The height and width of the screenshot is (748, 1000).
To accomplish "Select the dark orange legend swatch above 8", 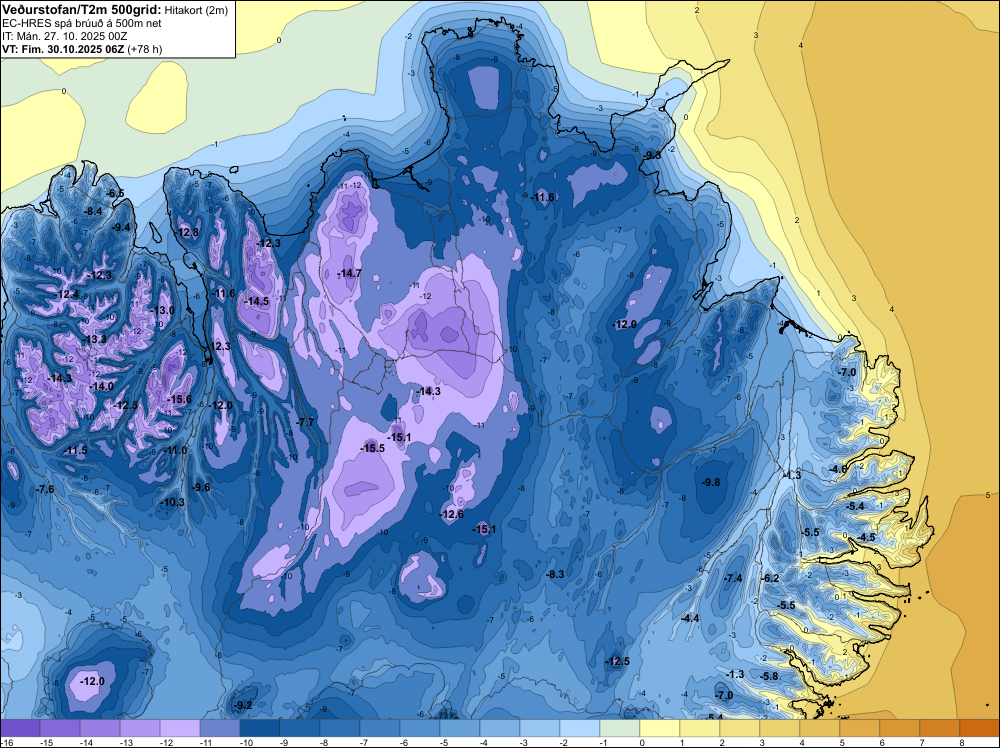I will (x=979, y=728).
